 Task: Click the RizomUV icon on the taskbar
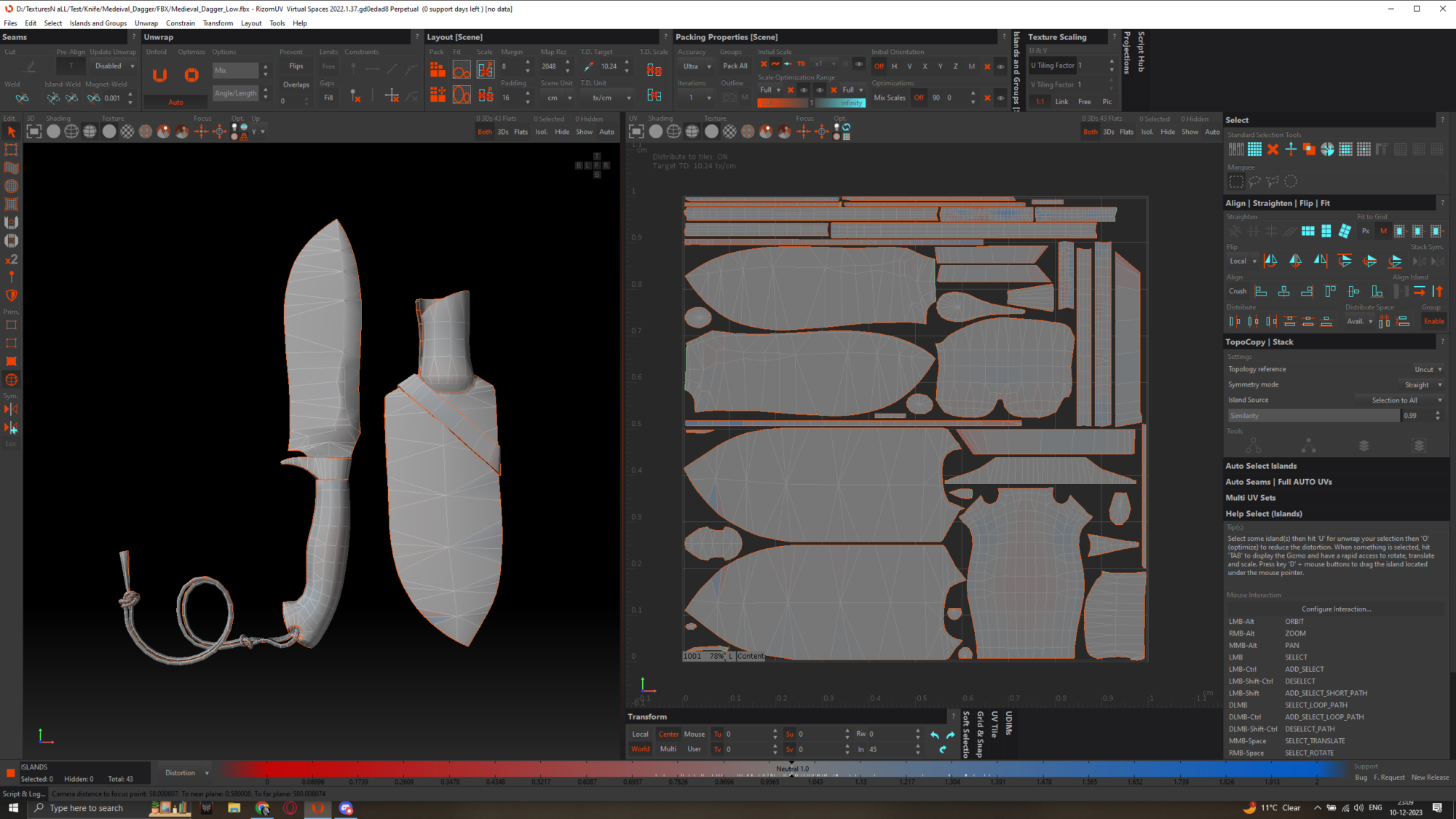point(317,808)
